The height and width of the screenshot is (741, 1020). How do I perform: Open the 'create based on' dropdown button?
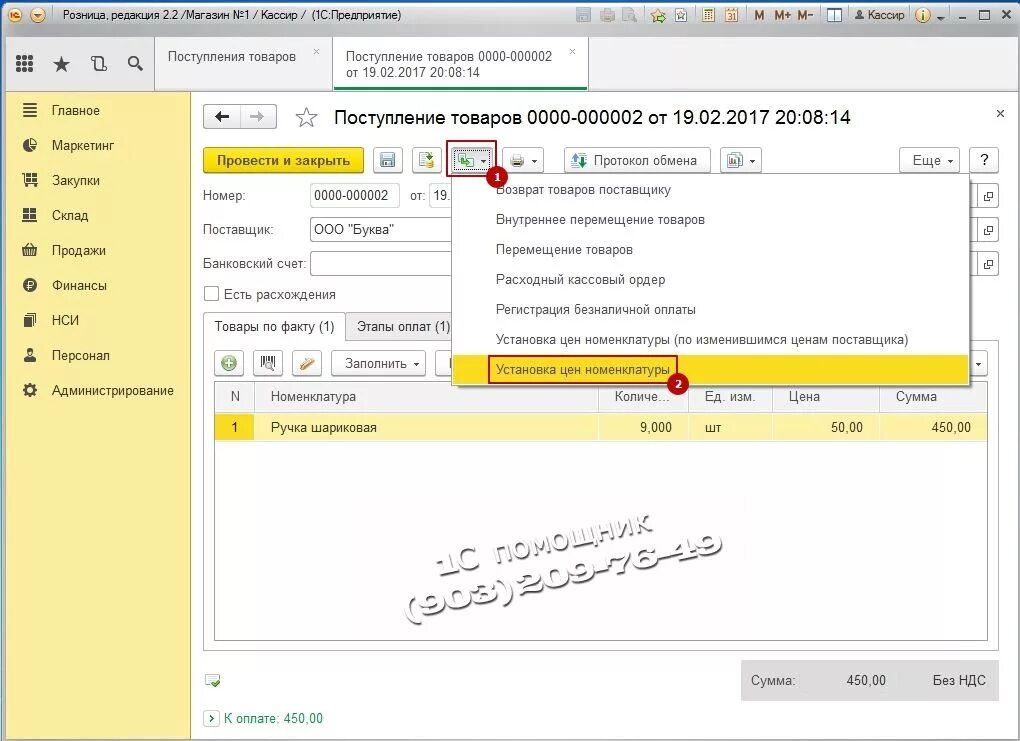[472, 160]
